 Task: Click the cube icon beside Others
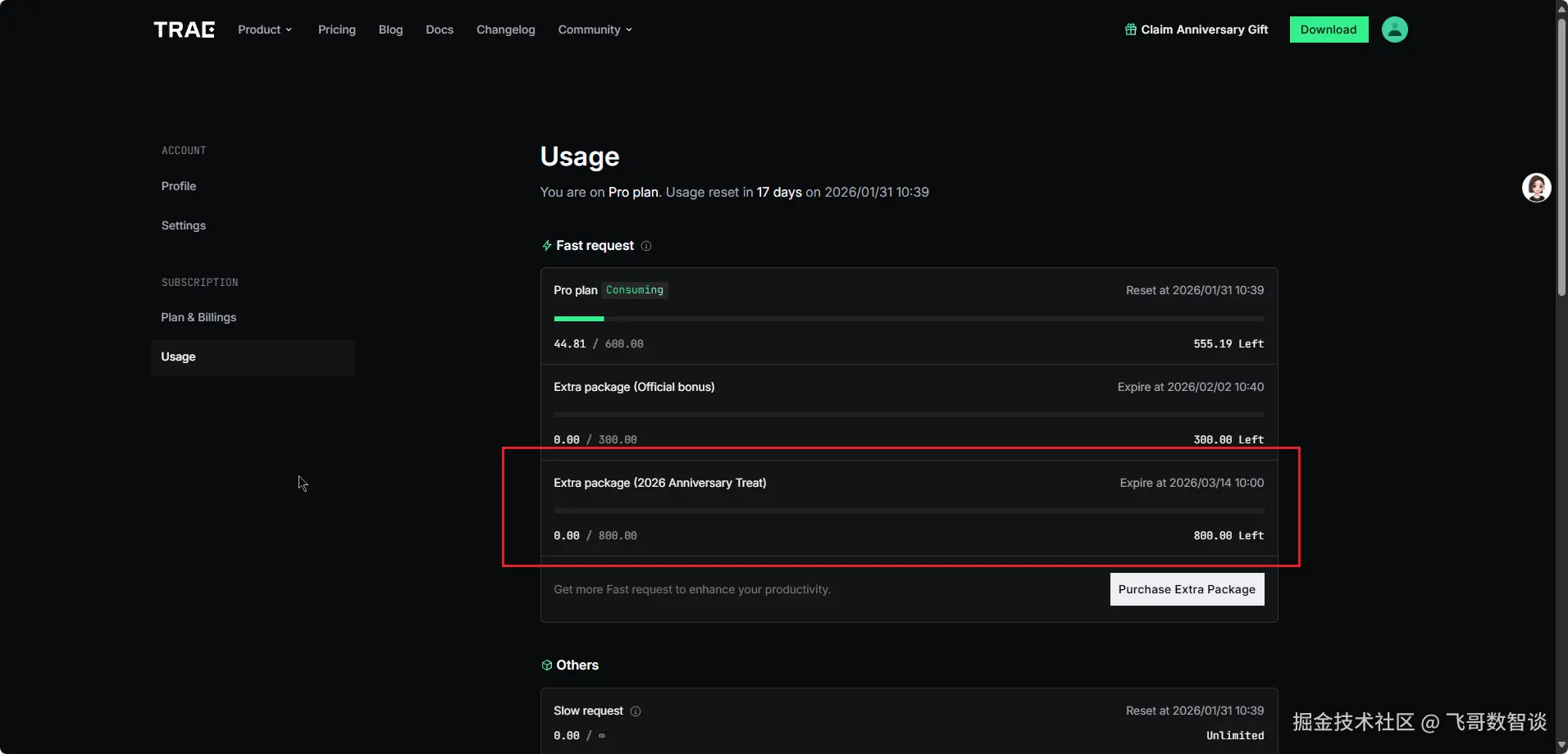(x=547, y=665)
